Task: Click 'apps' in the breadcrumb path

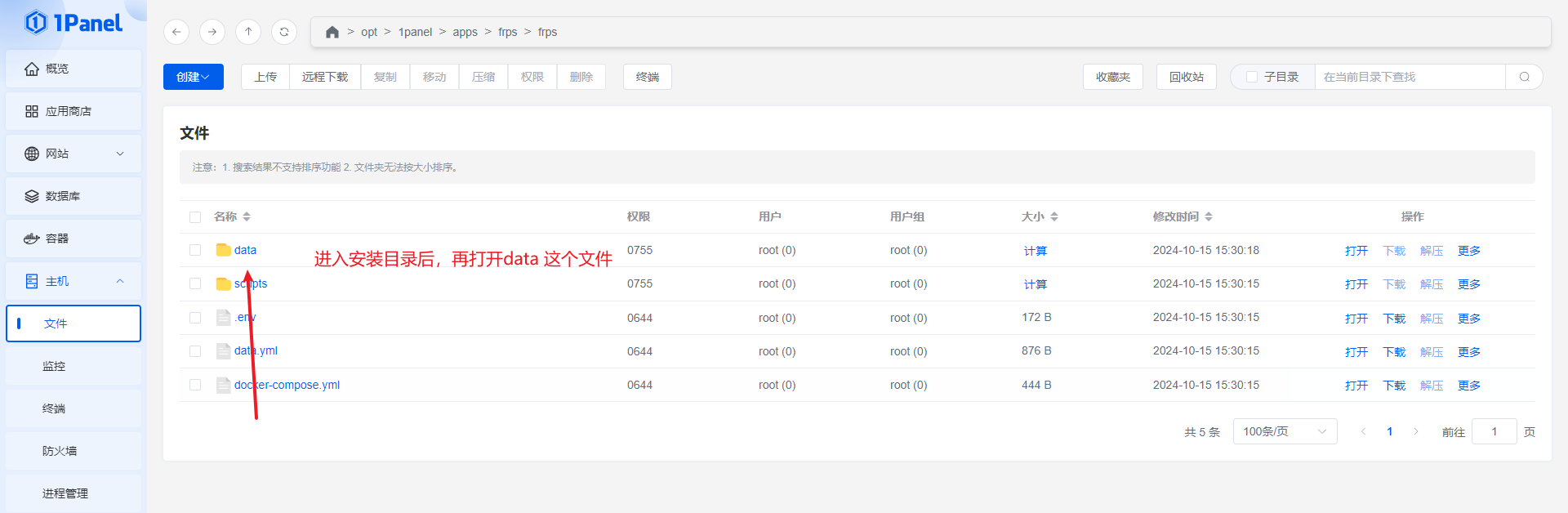Action: tap(465, 32)
